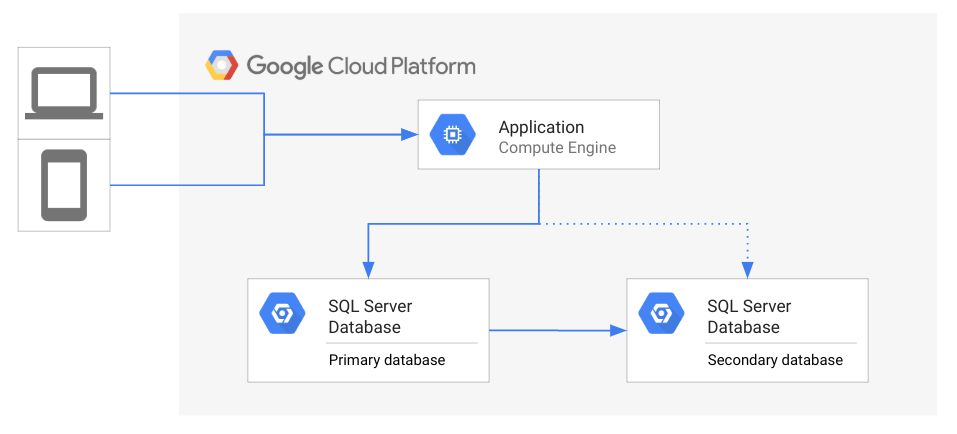Click the dotted arrowhead above Secondary database box
This screenshot has width=957, height=434.
747,269
